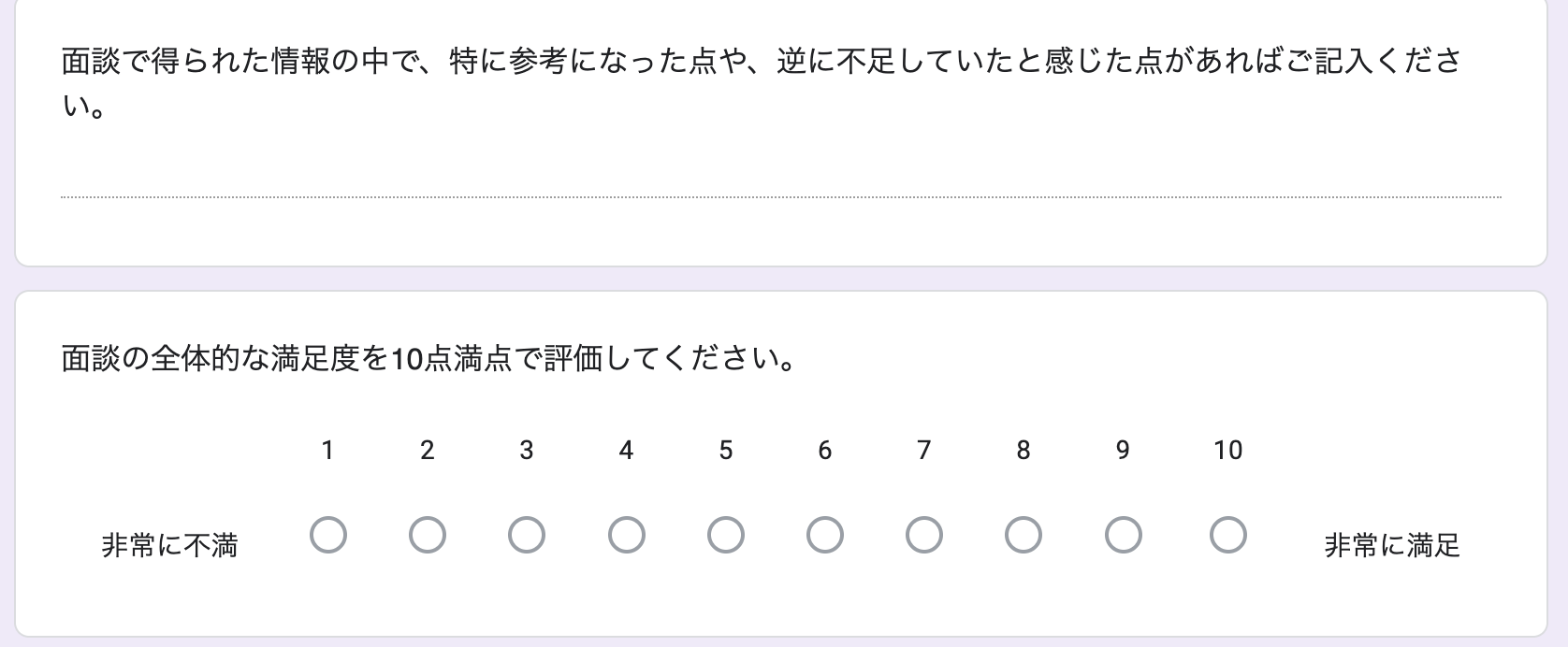Click the 面談で得られた情報 question text

(x=748, y=59)
